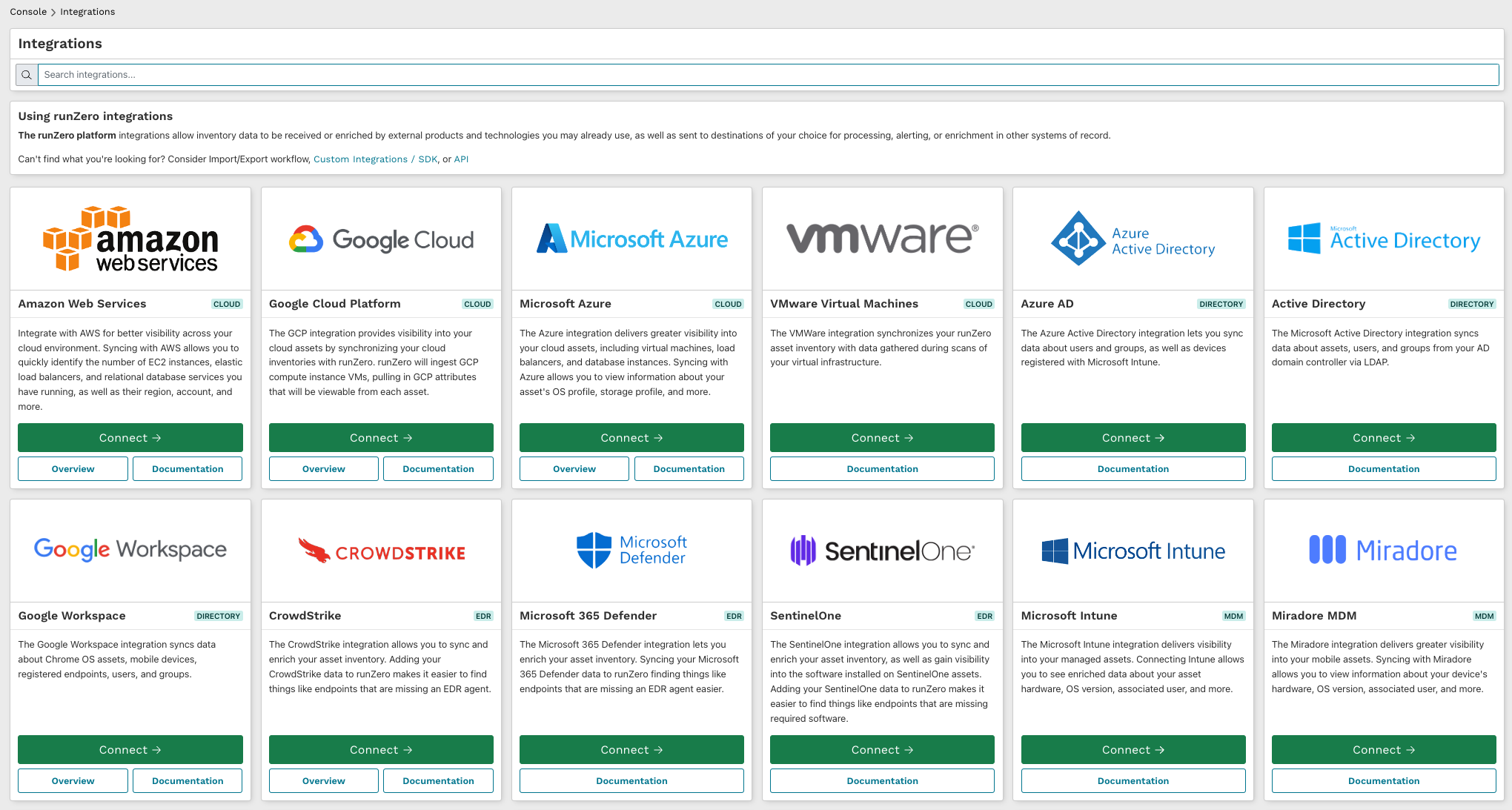Click DIRECTORY tag on Active Directory card
Image resolution: width=1512 pixels, height=810 pixels.
1472,305
